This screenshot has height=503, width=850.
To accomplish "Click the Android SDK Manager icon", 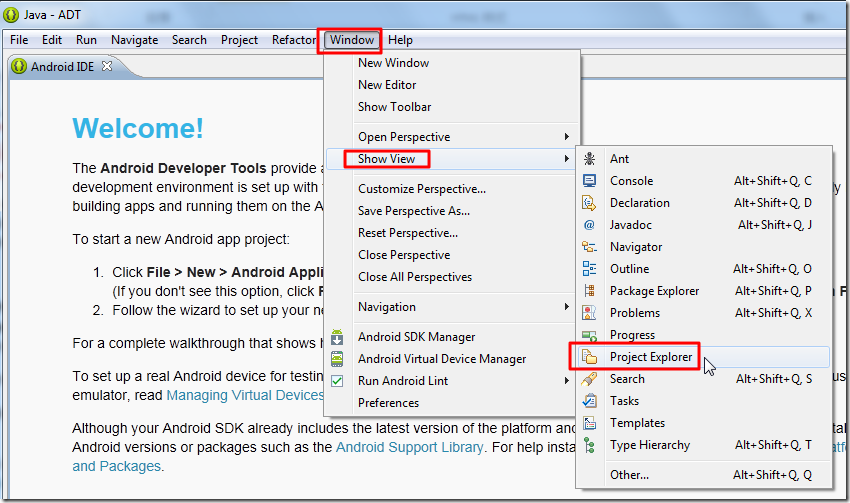I will [x=337, y=337].
